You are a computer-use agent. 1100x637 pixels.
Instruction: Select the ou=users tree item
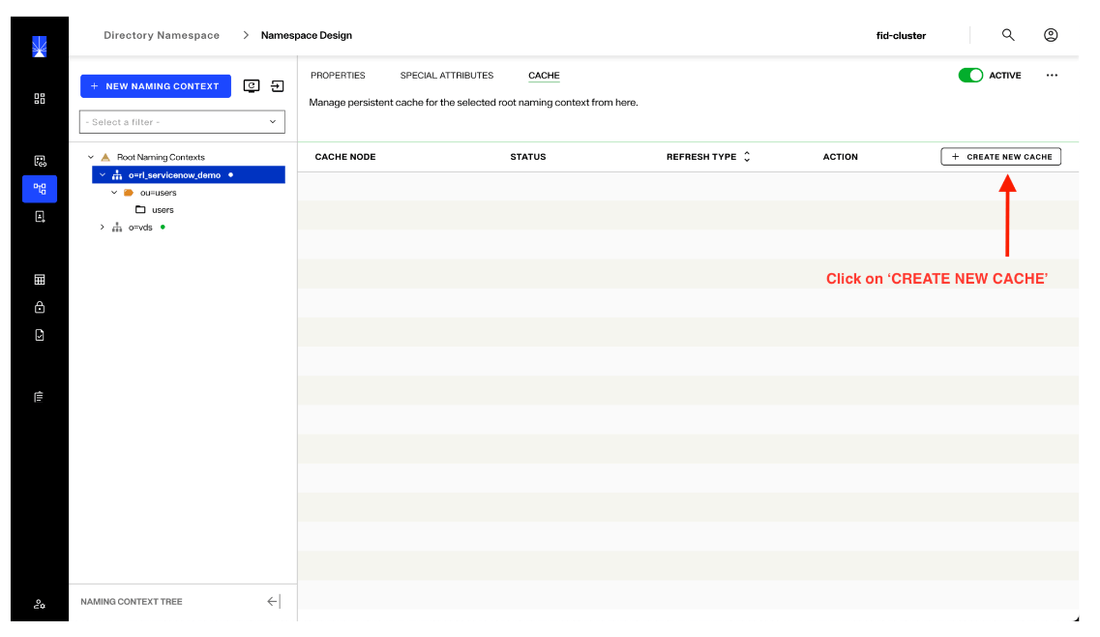coord(158,192)
